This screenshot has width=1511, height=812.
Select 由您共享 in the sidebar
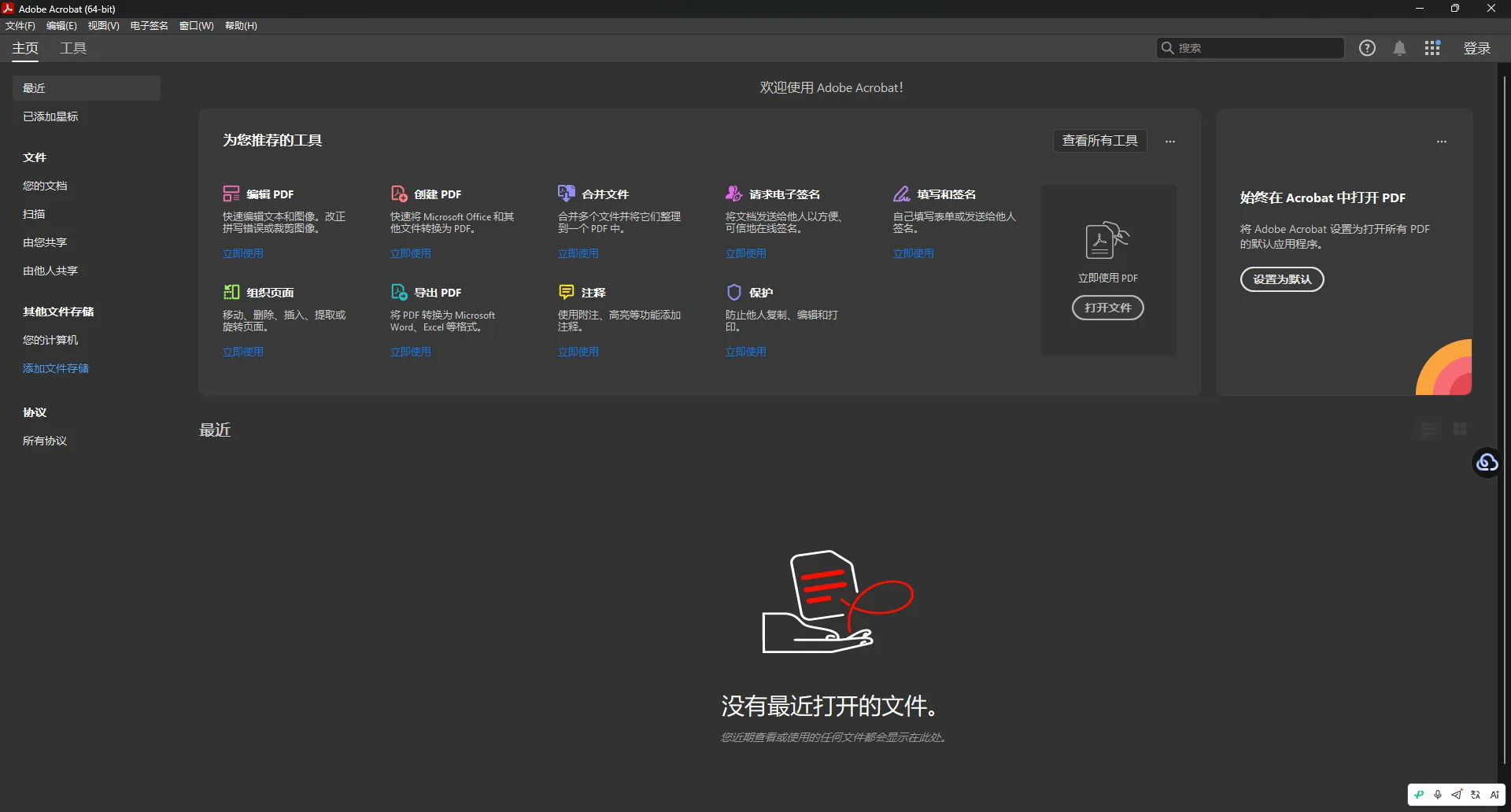point(45,242)
